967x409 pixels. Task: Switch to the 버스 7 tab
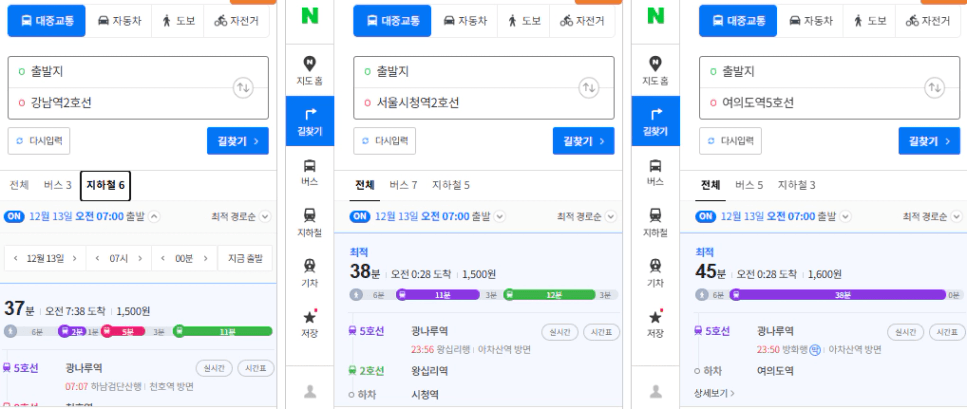(x=403, y=185)
